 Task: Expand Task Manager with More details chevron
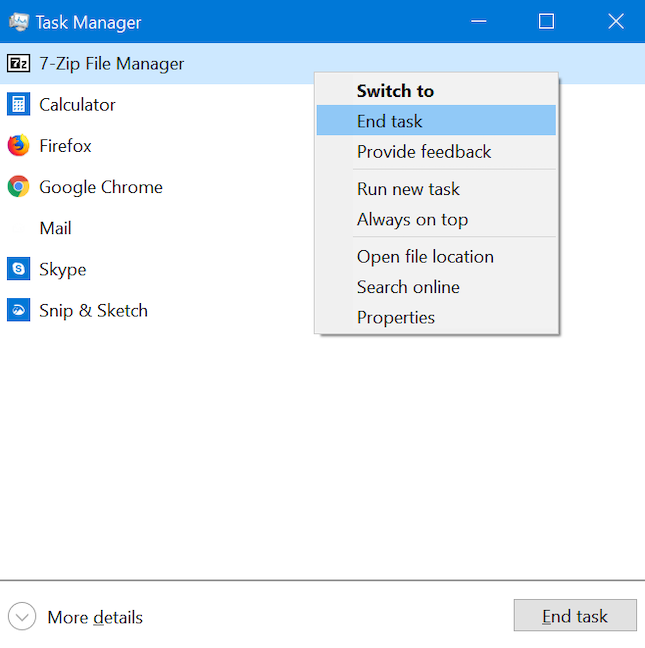[22, 617]
